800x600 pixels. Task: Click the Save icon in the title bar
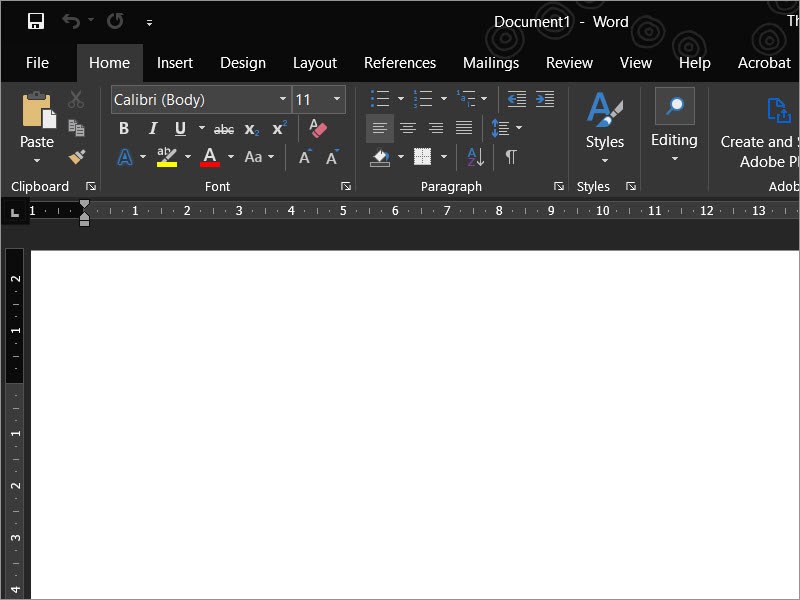coord(36,21)
